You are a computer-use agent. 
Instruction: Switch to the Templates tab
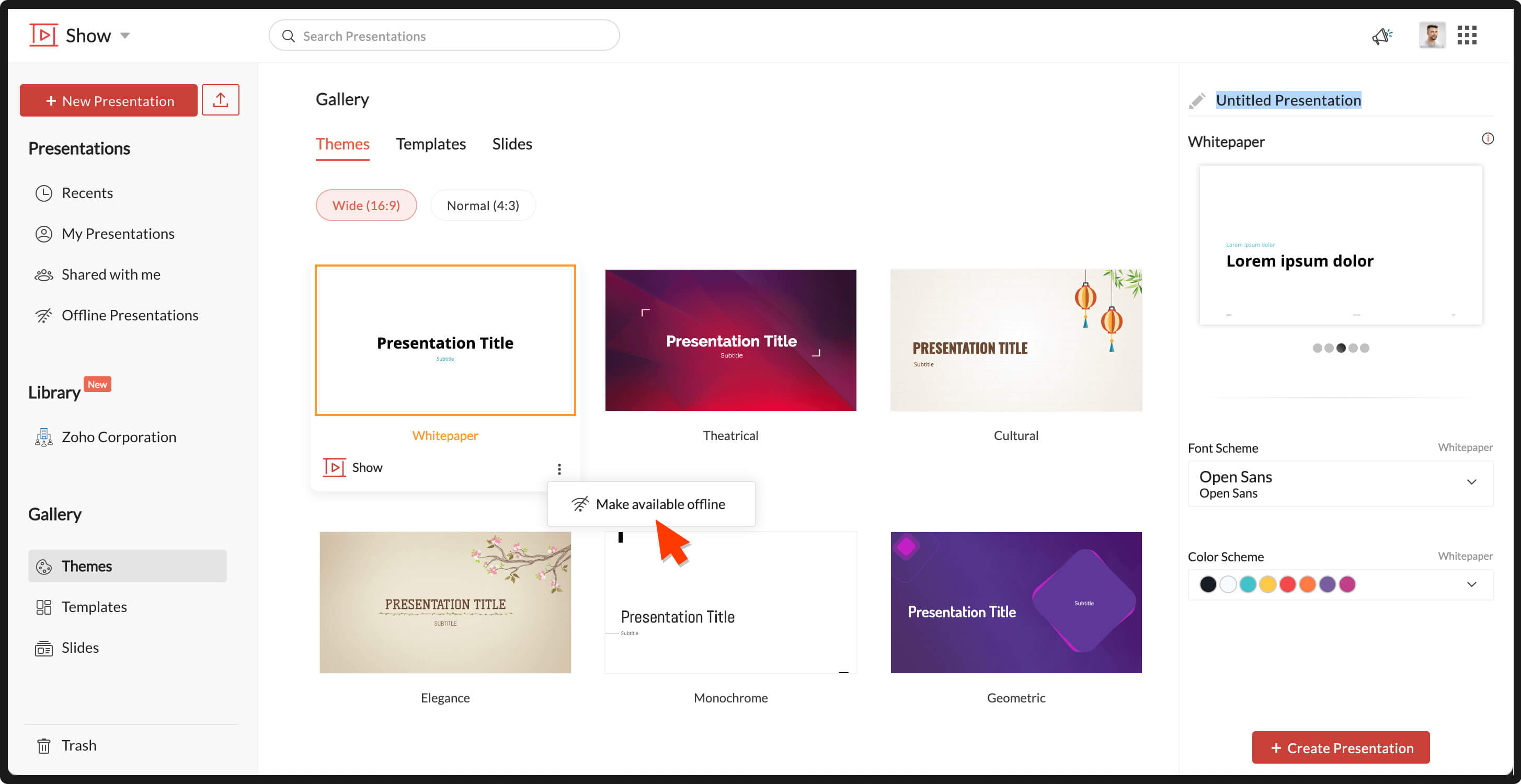pos(430,144)
